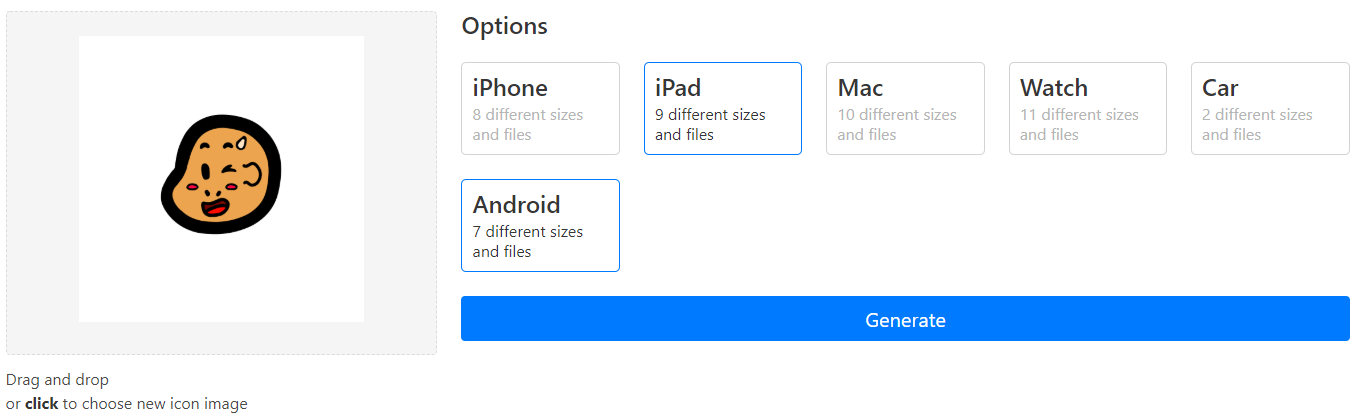Image resolution: width=1360 pixels, height=418 pixels.
Task: Click the bold "click" text to choose image
Action: point(41,404)
